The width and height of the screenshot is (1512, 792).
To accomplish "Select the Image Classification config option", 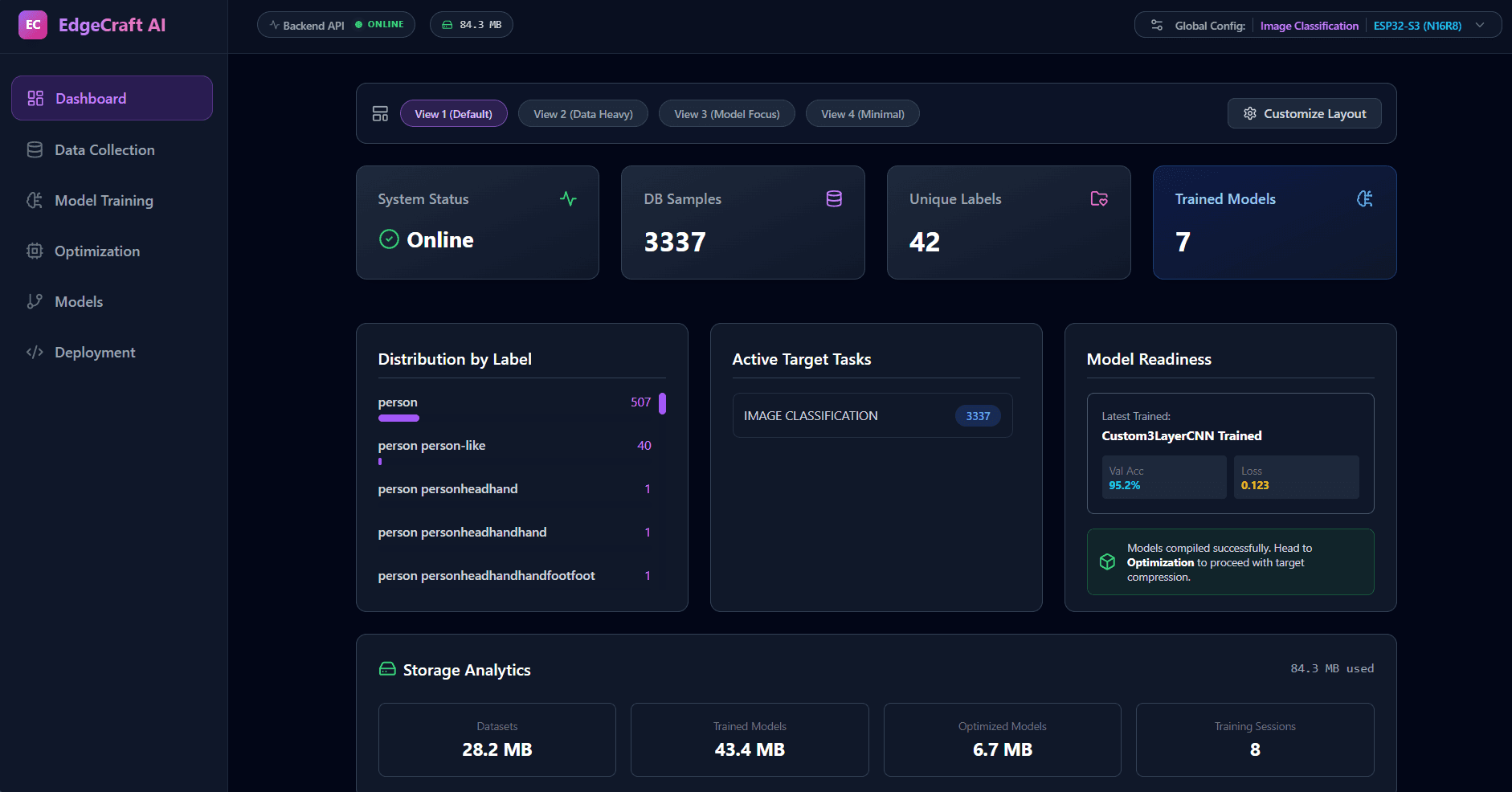I will (x=1310, y=26).
